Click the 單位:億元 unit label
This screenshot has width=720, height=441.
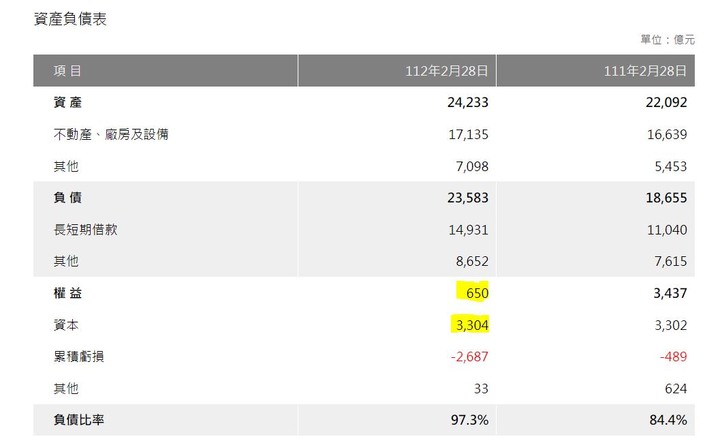(668, 40)
